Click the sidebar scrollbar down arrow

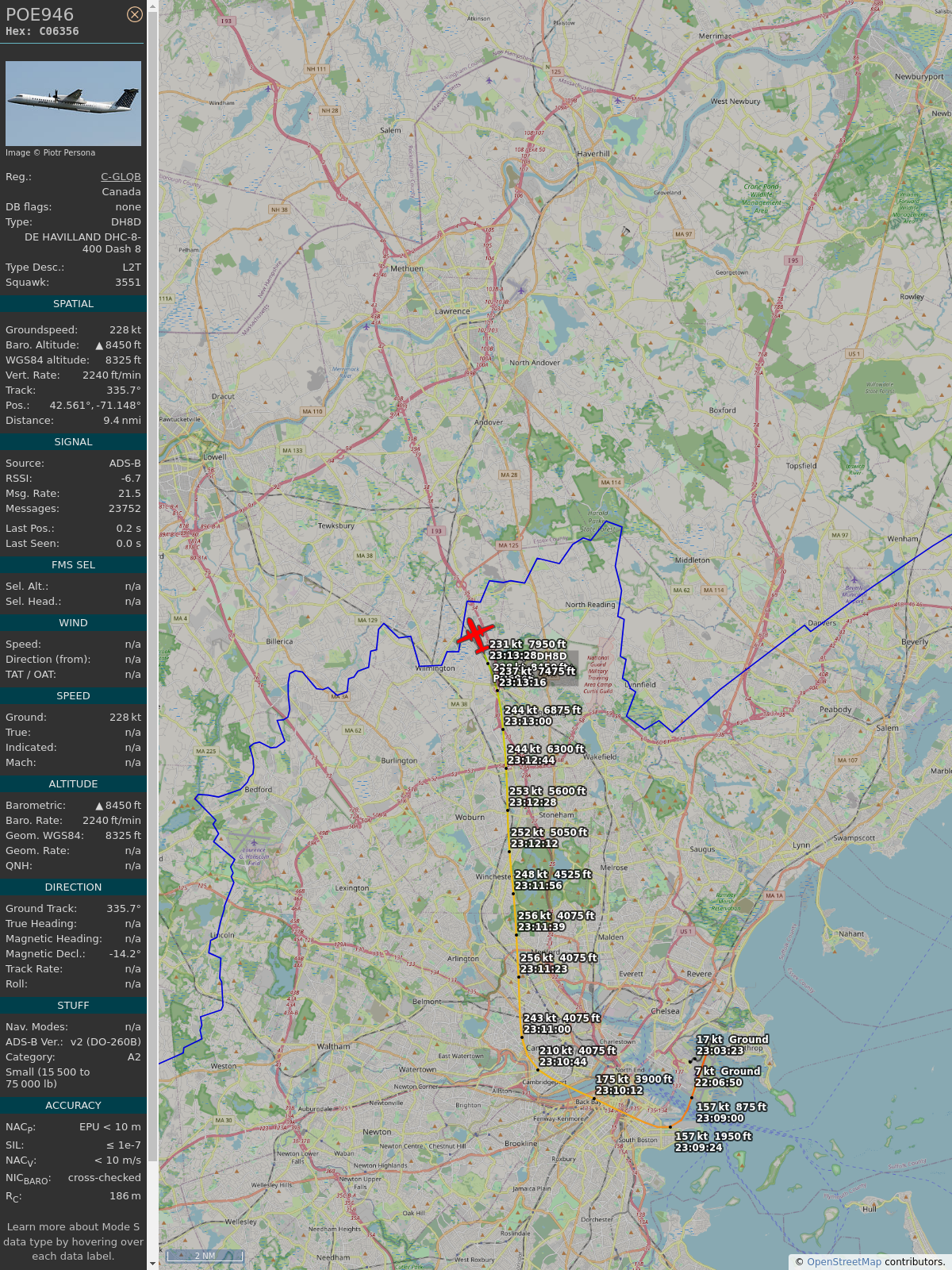(x=152, y=1264)
